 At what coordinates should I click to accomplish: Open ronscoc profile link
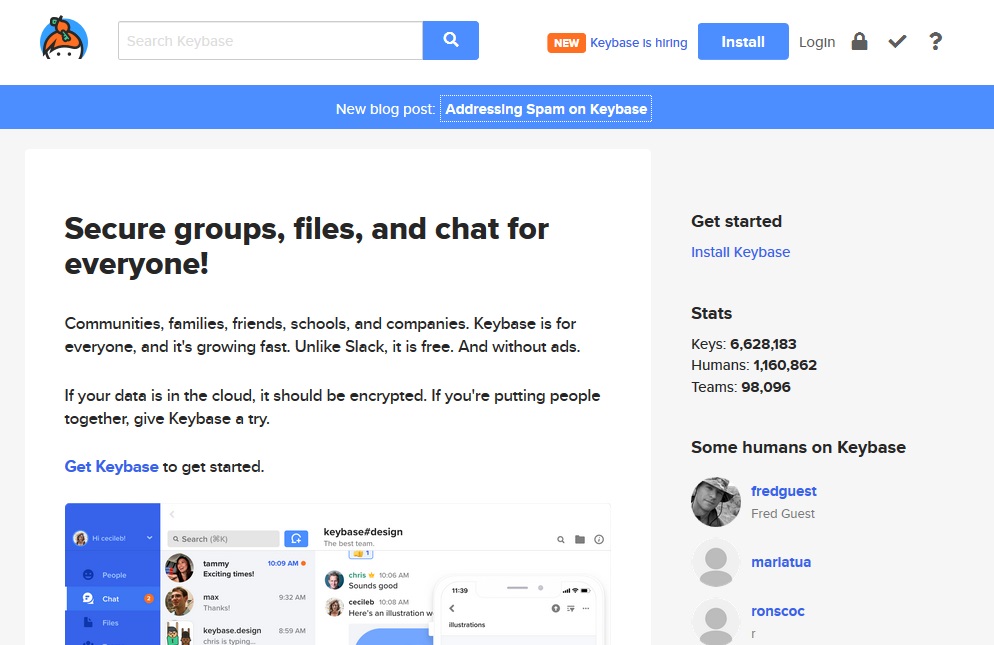(778, 611)
